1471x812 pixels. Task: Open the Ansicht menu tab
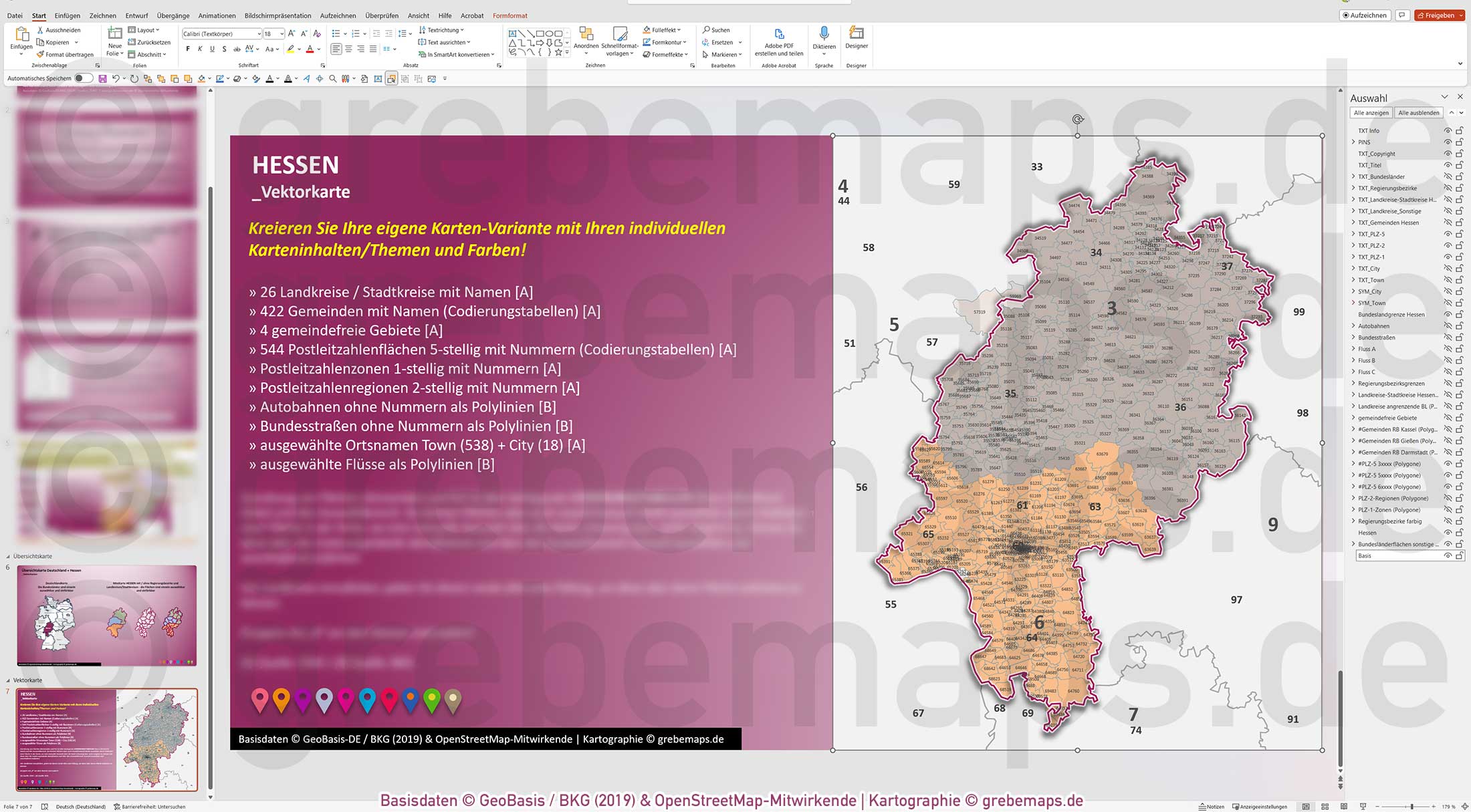point(419,15)
